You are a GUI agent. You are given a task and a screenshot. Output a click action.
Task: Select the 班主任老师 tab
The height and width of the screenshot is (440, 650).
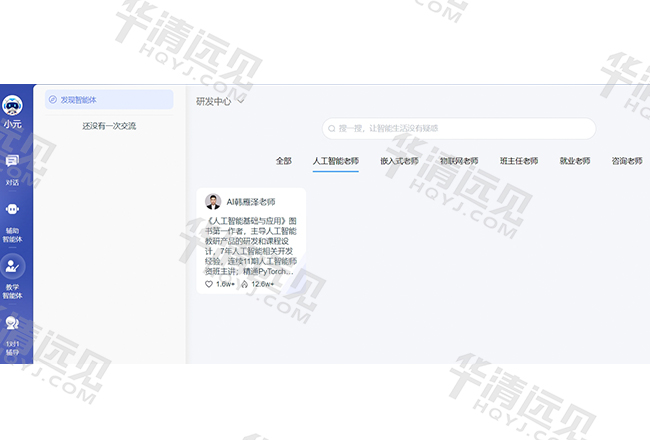(x=519, y=161)
